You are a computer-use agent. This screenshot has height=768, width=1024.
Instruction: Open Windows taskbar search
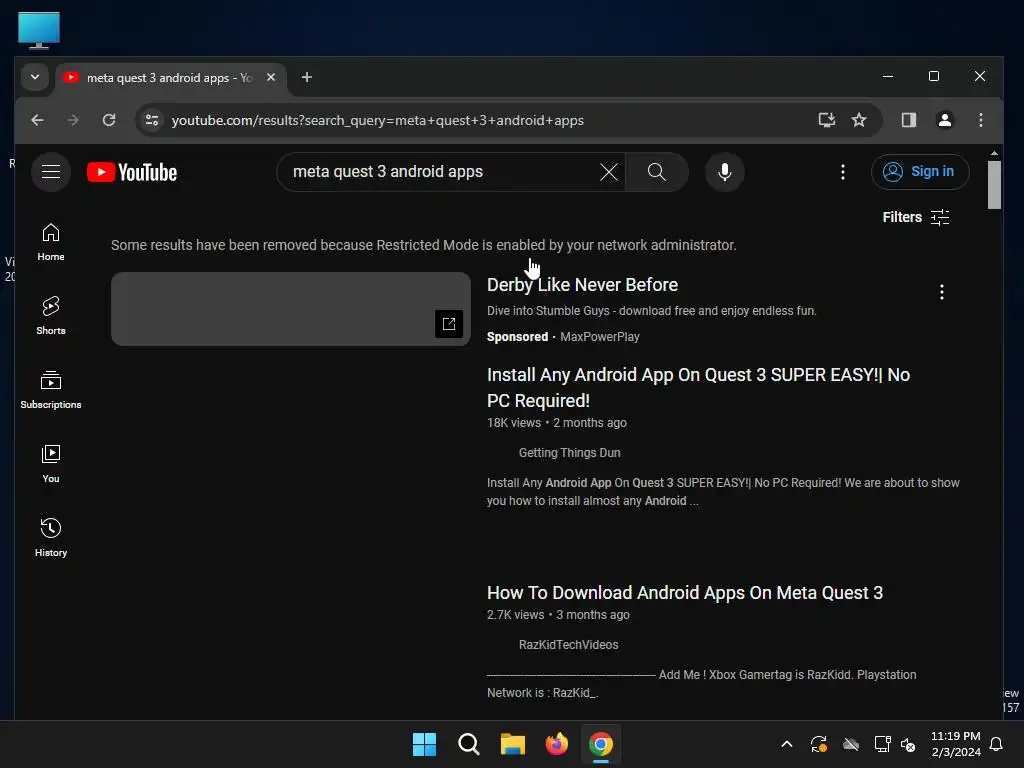click(x=469, y=744)
